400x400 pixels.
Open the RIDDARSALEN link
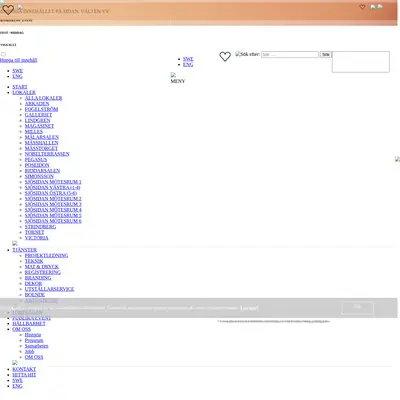[x=42, y=171]
